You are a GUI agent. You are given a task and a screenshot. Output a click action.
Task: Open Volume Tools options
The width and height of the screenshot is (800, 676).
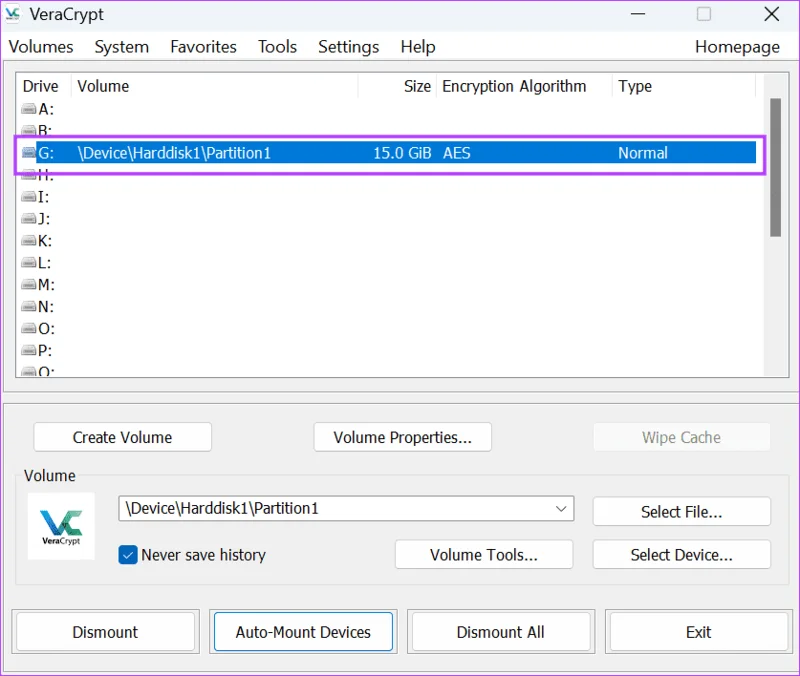tap(484, 555)
